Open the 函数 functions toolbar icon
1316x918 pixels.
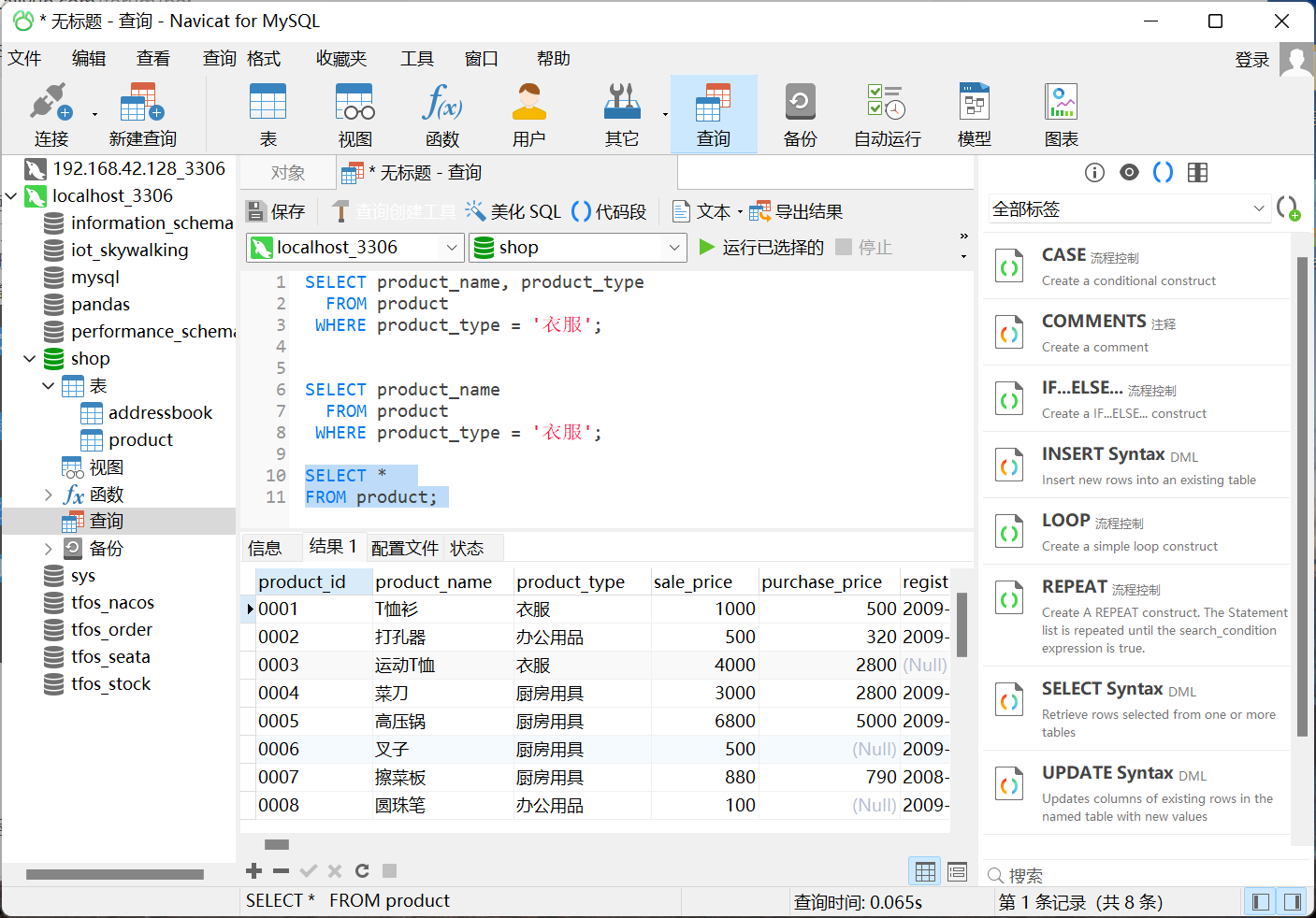point(442,114)
